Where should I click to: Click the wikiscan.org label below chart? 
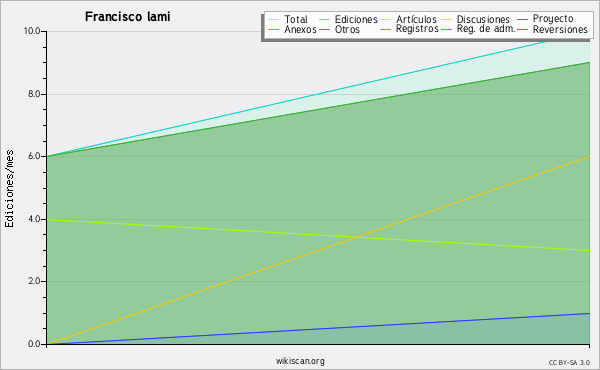300,361
